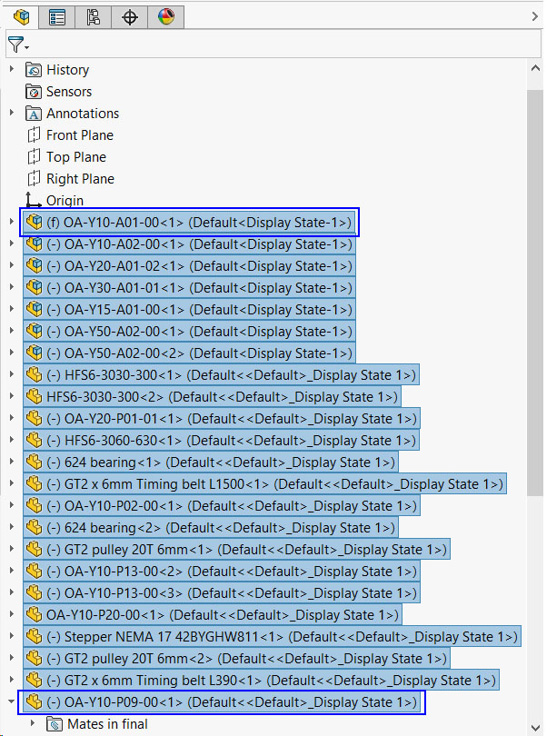This screenshot has width=552, height=736.
Task: Expand the Annotations folder arrow
Action: click(x=12, y=113)
